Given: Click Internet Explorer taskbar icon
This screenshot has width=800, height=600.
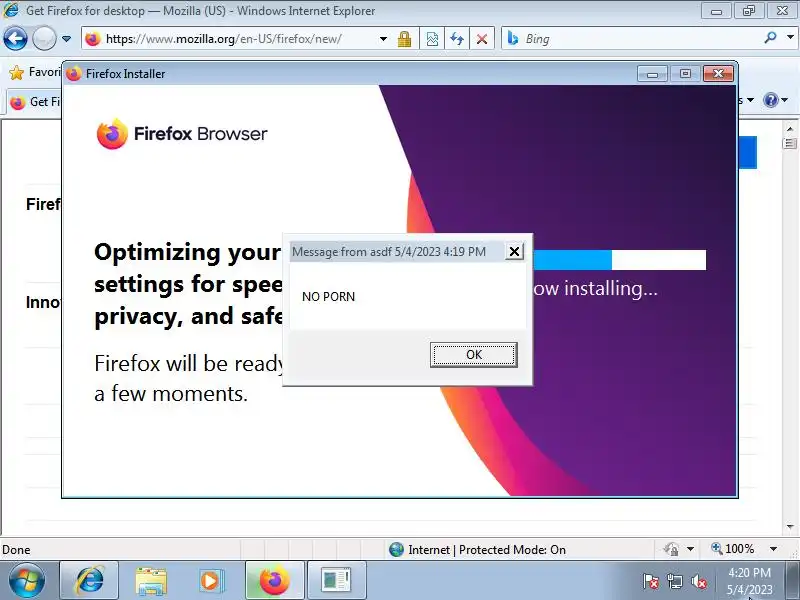Looking at the screenshot, I should click(x=89, y=580).
